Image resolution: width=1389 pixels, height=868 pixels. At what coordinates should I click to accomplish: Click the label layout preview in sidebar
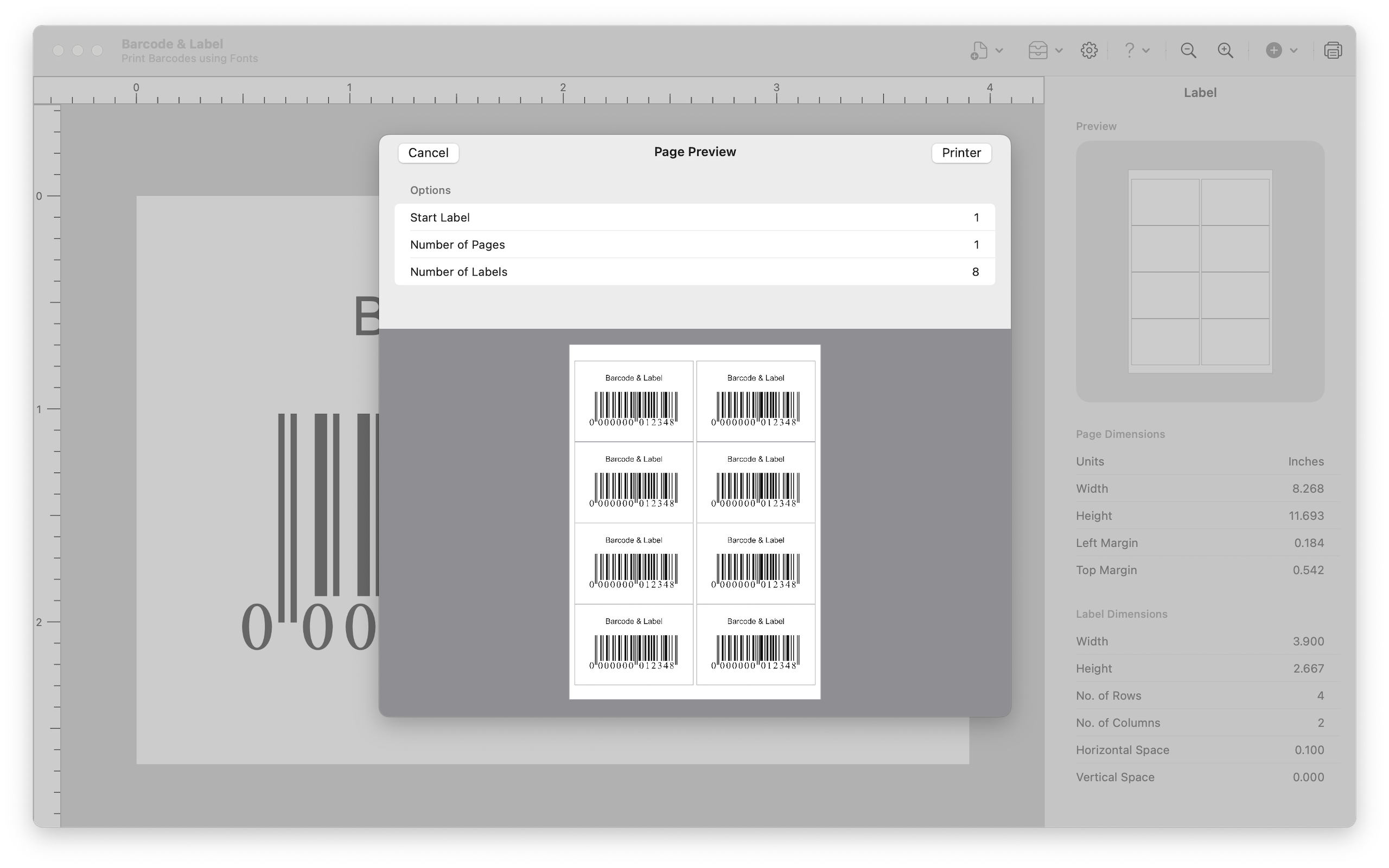[1200, 272]
